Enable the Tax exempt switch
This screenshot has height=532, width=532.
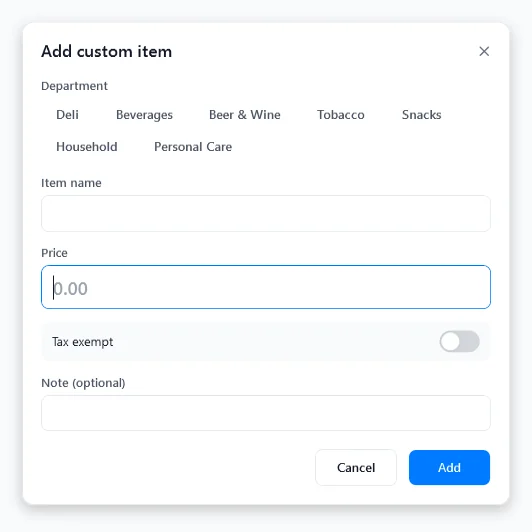coord(459,341)
